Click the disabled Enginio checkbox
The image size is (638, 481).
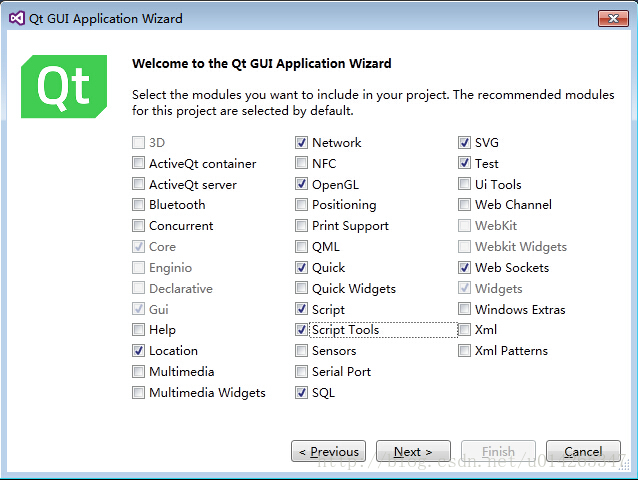point(138,267)
